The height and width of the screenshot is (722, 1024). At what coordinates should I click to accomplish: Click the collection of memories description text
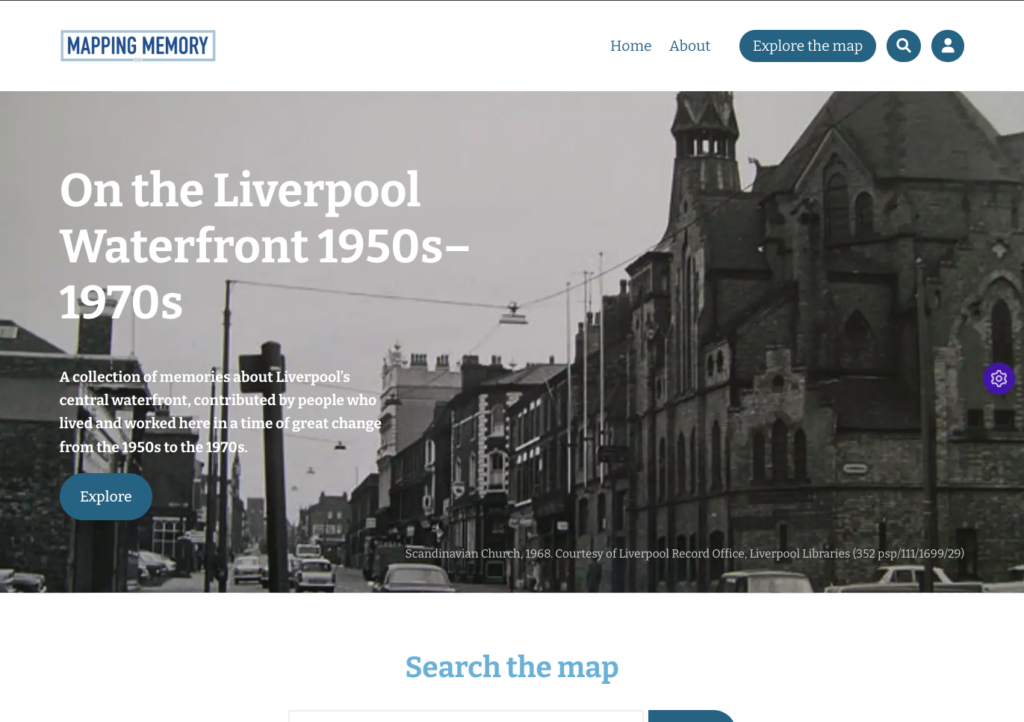coord(220,411)
